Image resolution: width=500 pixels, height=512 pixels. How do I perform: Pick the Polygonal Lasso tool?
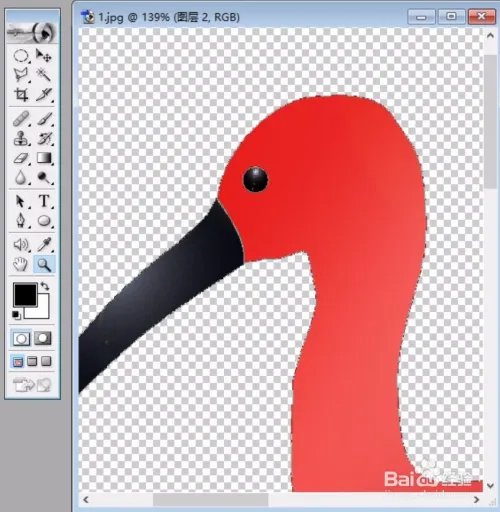click(21, 75)
